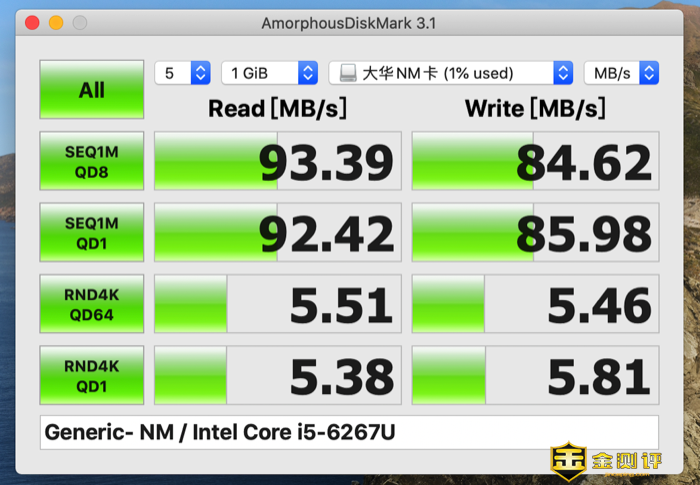Change the MB/s unit selector
This screenshot has width=700, height=485.
click(621, 73)
